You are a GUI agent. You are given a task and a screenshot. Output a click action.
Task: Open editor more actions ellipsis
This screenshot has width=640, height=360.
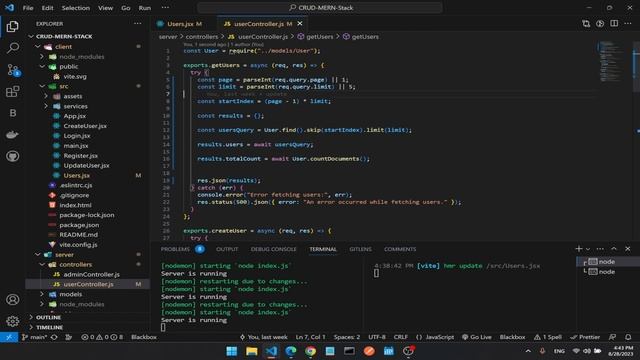coord(628,24)
